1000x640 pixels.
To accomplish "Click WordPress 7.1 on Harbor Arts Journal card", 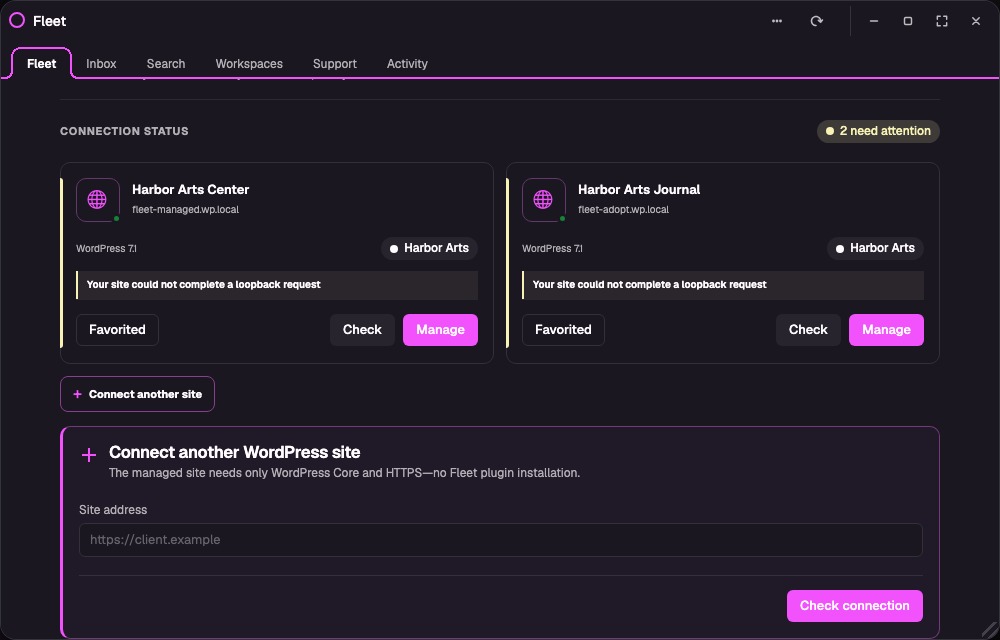I will coord(552,249).
